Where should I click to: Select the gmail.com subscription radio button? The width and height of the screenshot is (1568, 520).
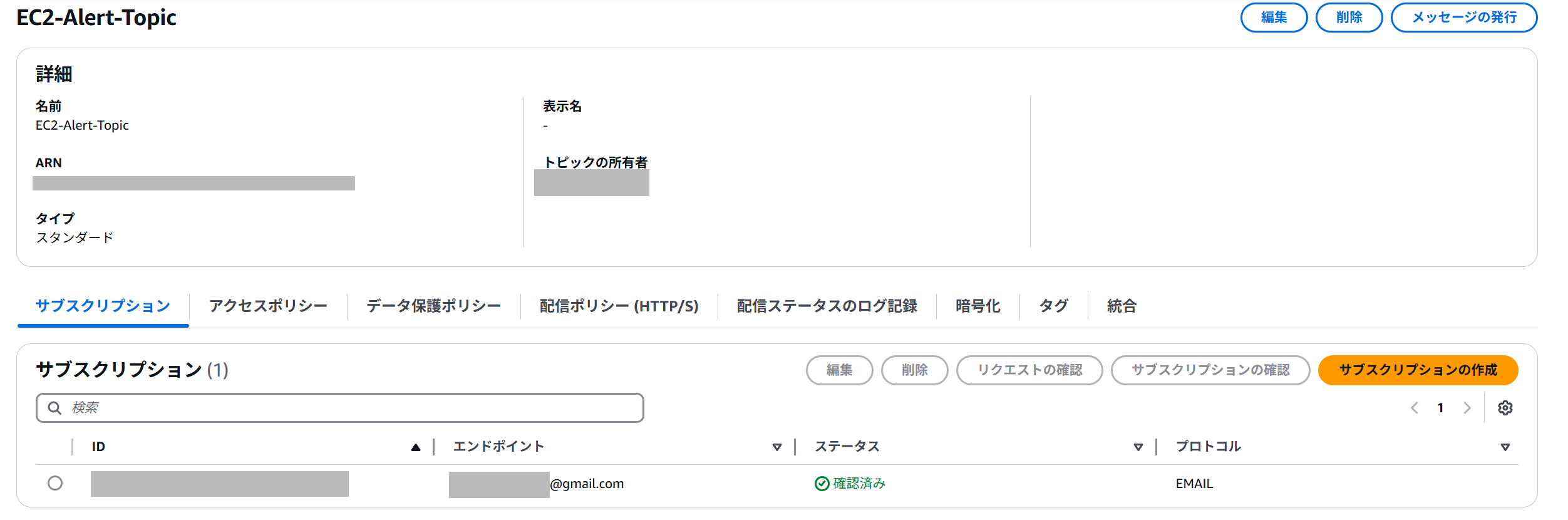(55, 483)
